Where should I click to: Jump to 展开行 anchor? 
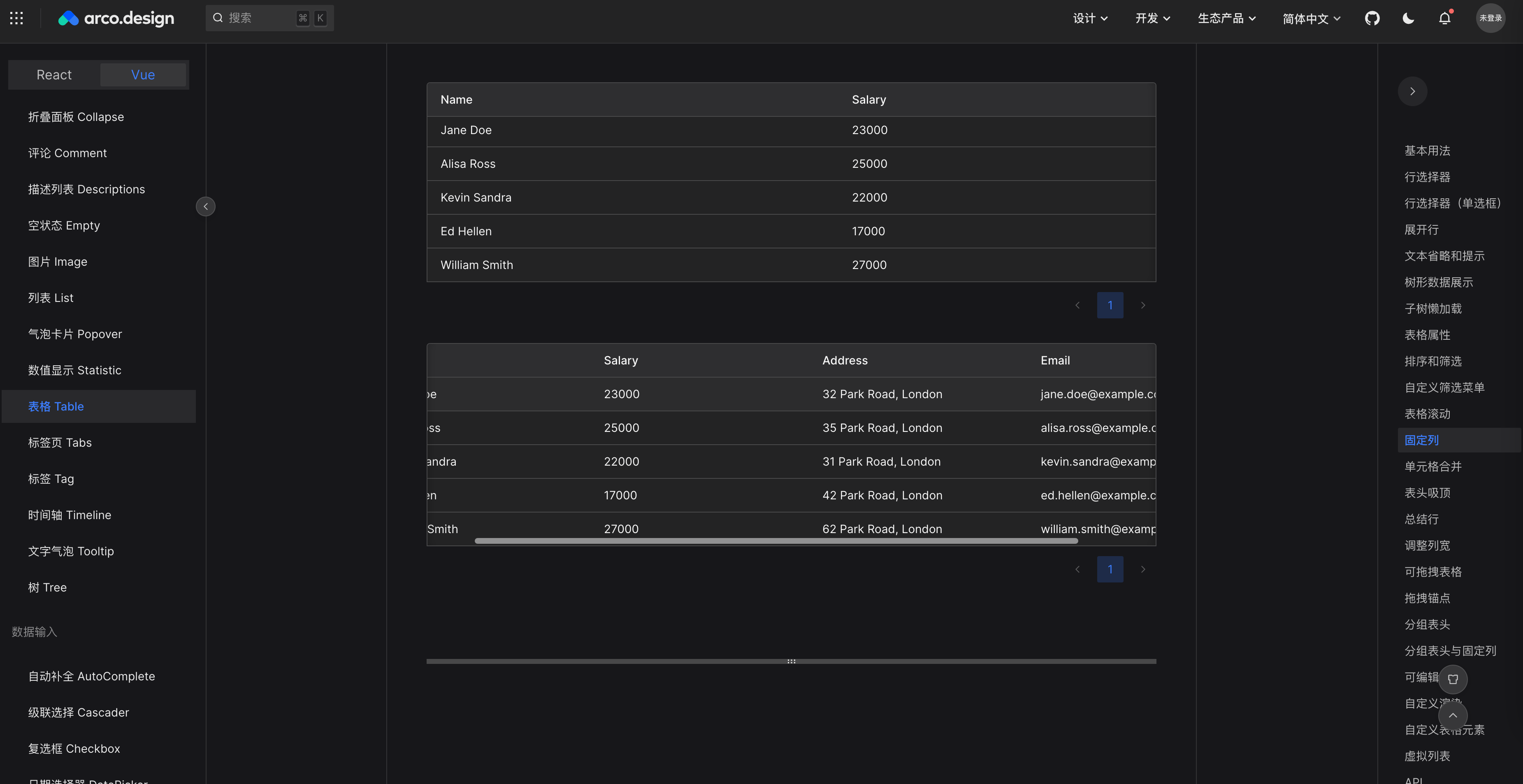[1421, 230]
